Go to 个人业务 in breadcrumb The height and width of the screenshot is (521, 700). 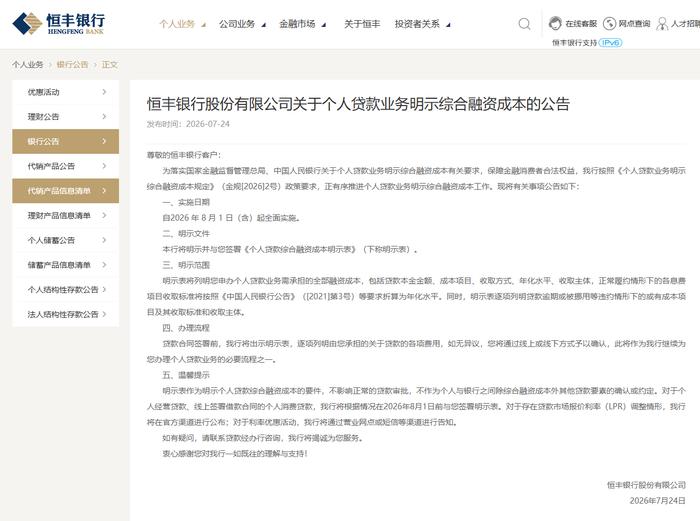(x=28, y=64)
